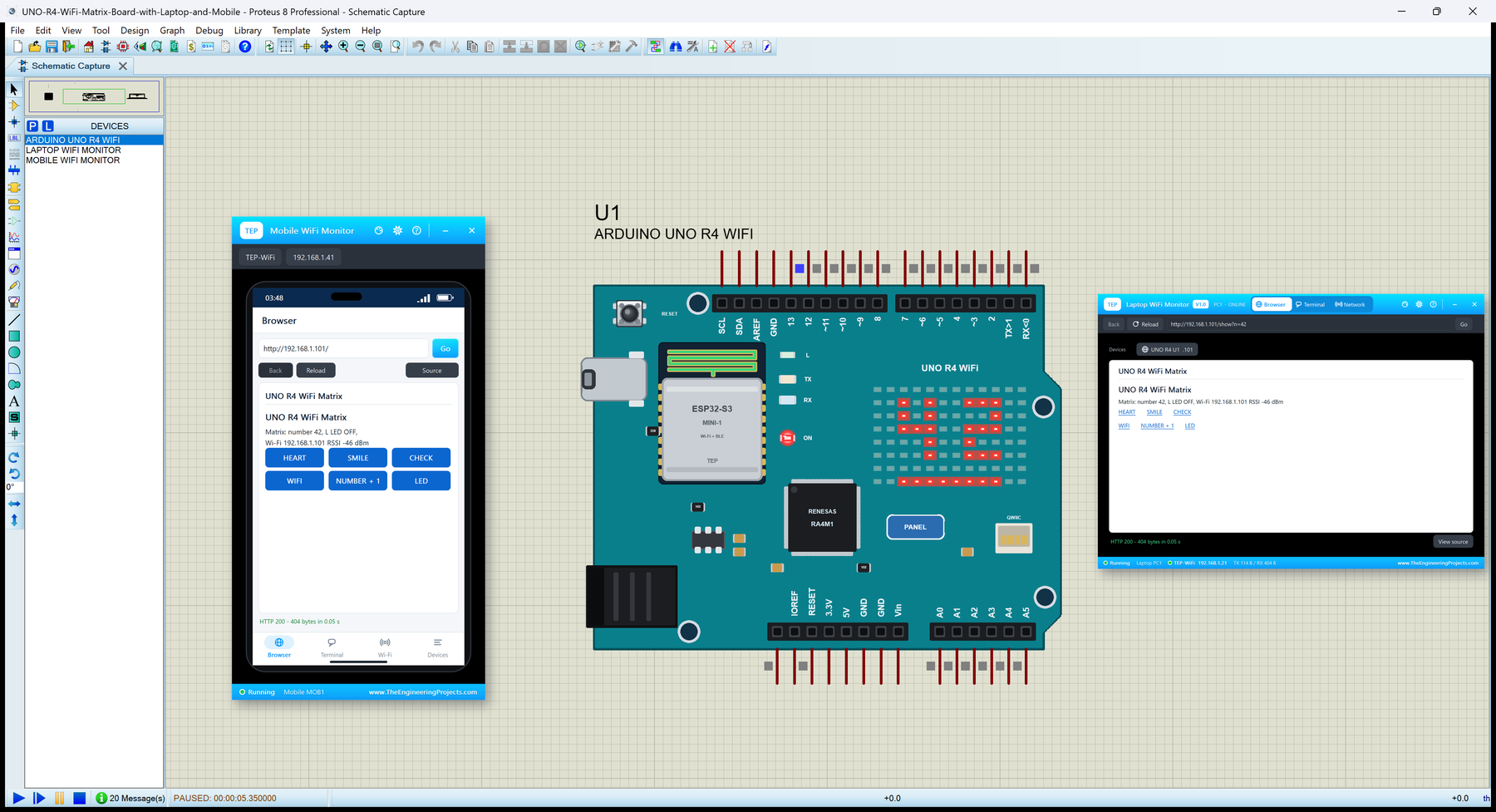Toggle the Wire Autorouter icon
The height and width of the screenshot is (812, 1496).
point(656,47)
